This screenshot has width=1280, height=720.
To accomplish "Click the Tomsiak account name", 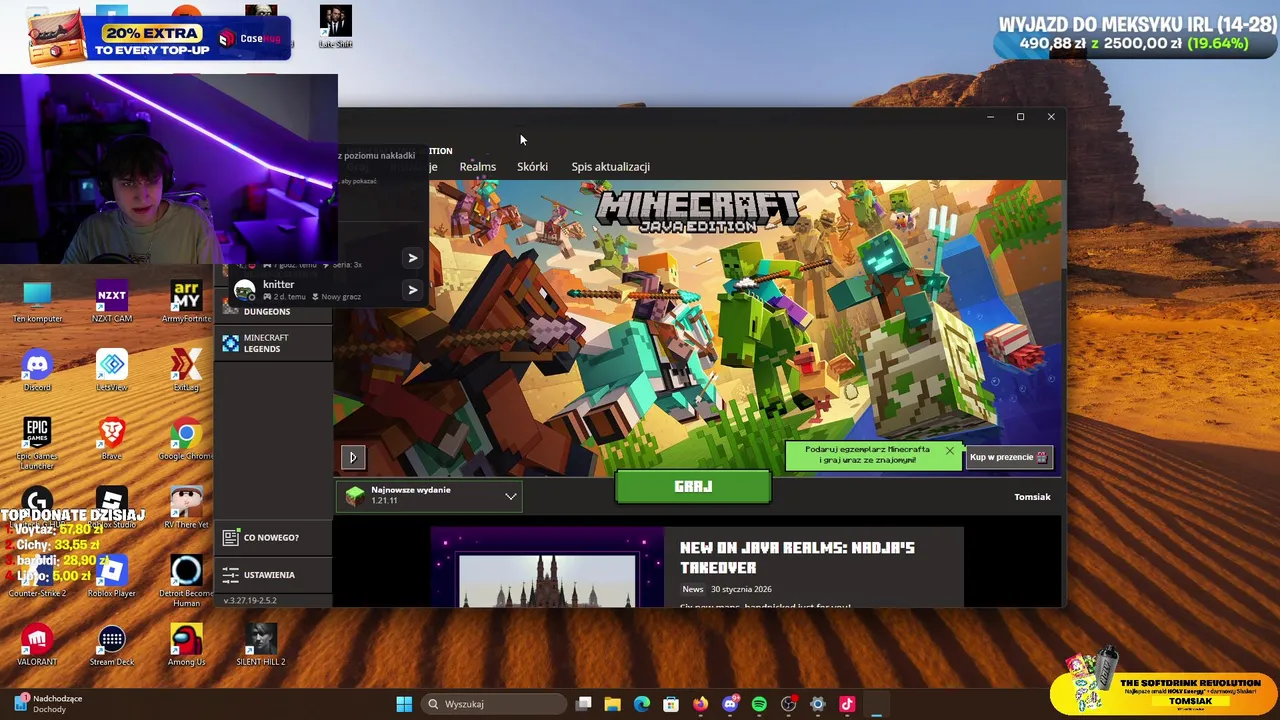I will tap(1032, 497).
